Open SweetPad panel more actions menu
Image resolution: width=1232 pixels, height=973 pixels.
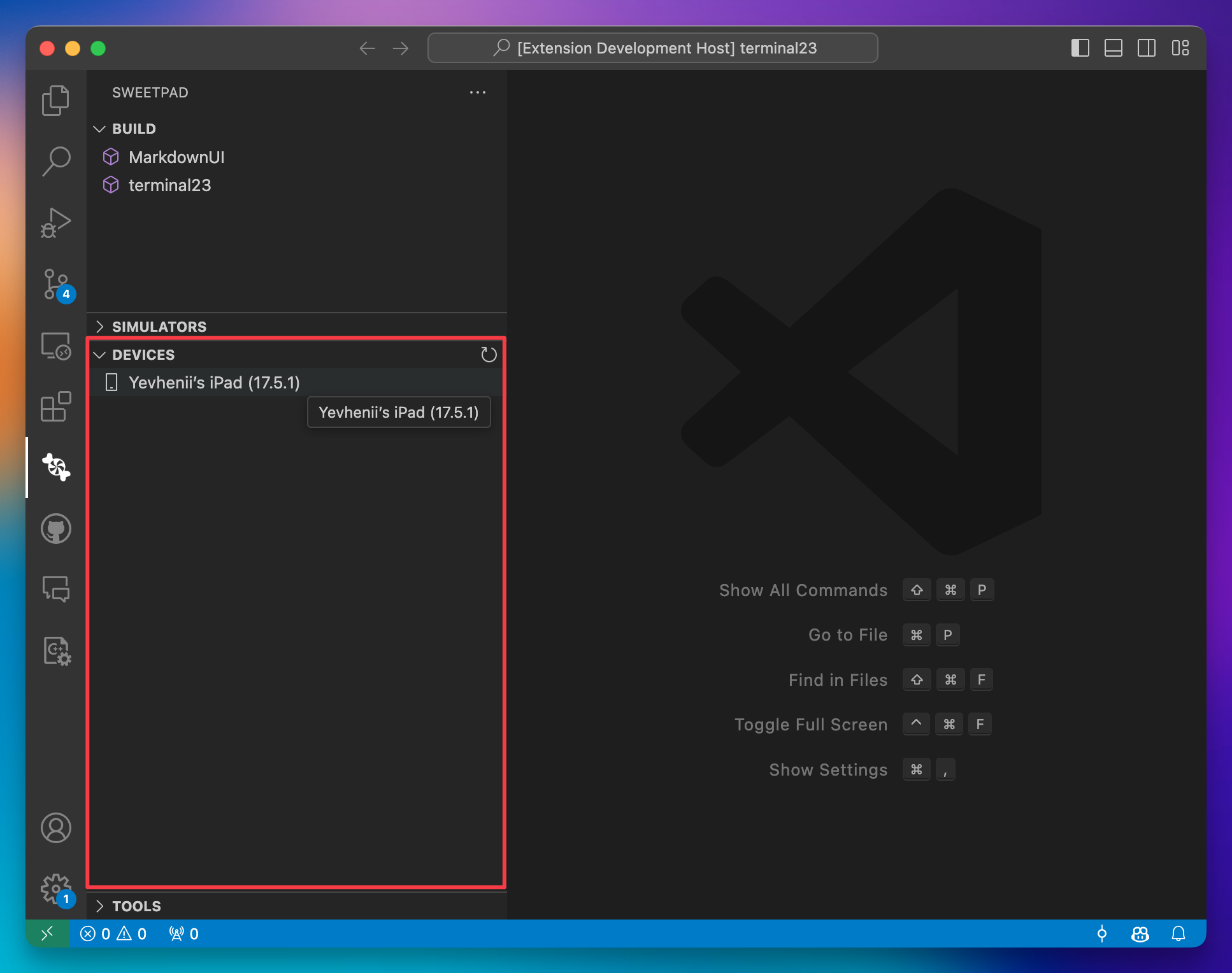click(477, 93)
